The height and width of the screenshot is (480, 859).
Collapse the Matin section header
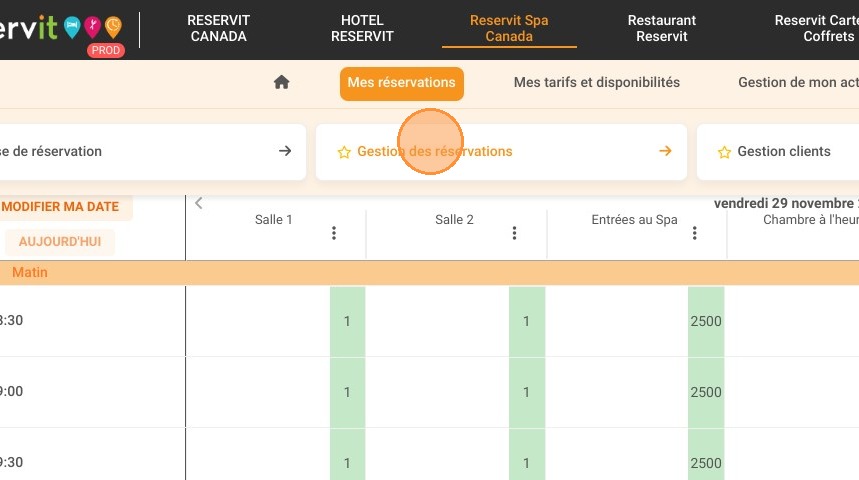[x=430, y=272]
